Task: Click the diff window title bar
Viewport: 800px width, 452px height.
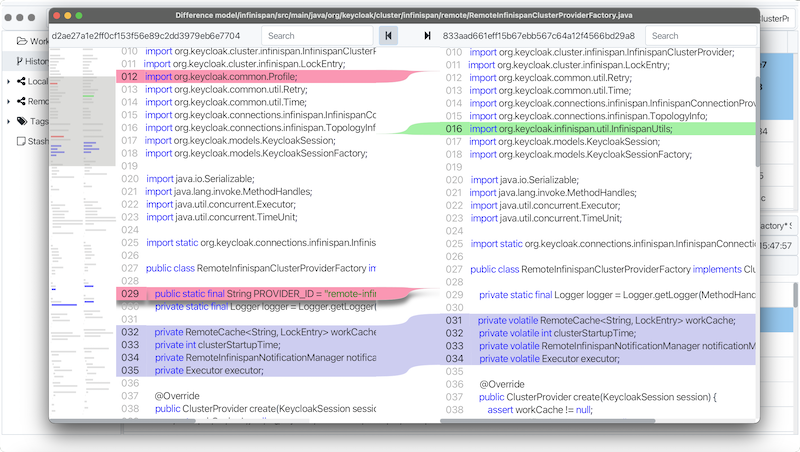Action: [x=404, y=15]
